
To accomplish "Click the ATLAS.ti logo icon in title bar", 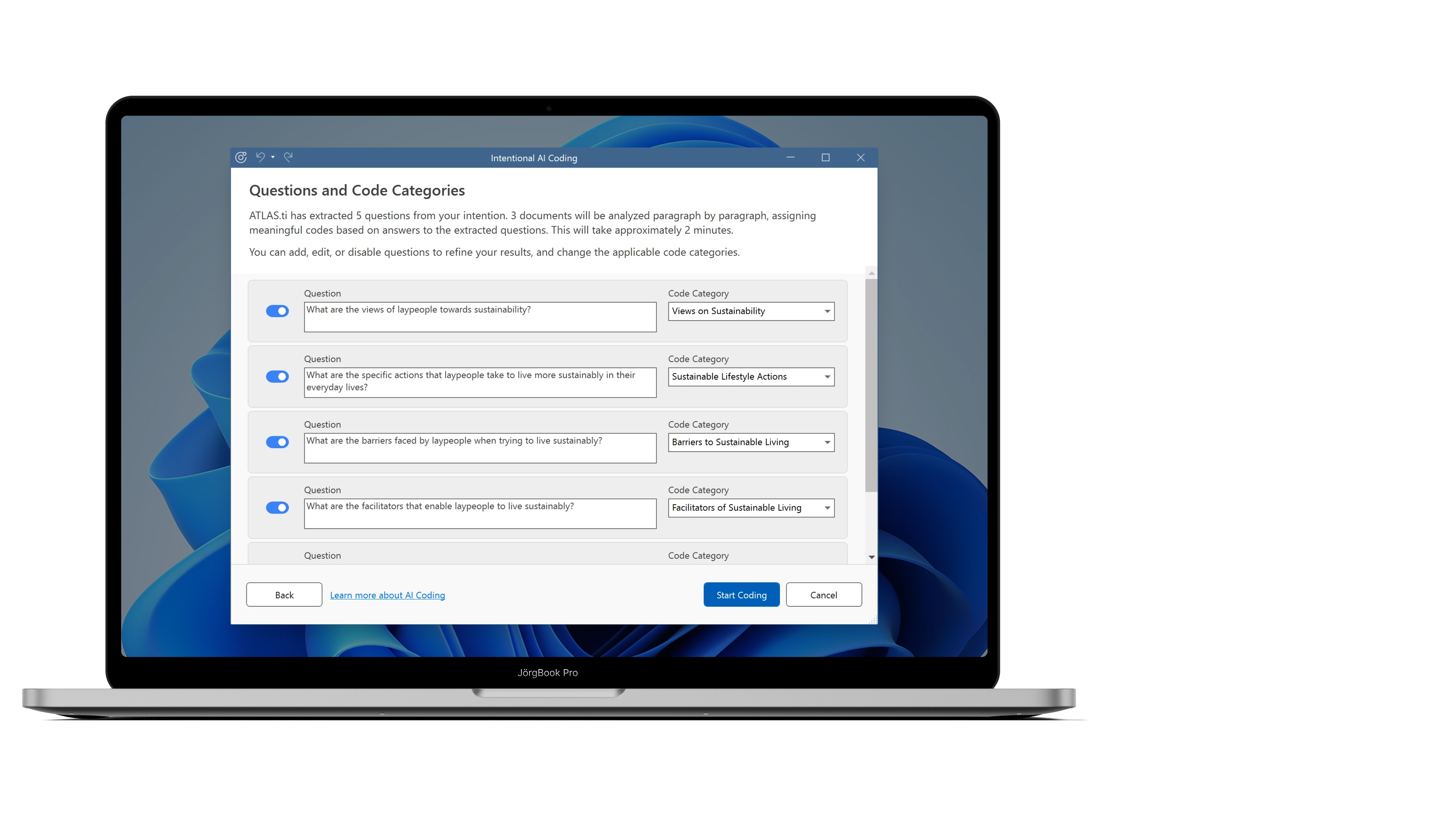I will point(241,157).
